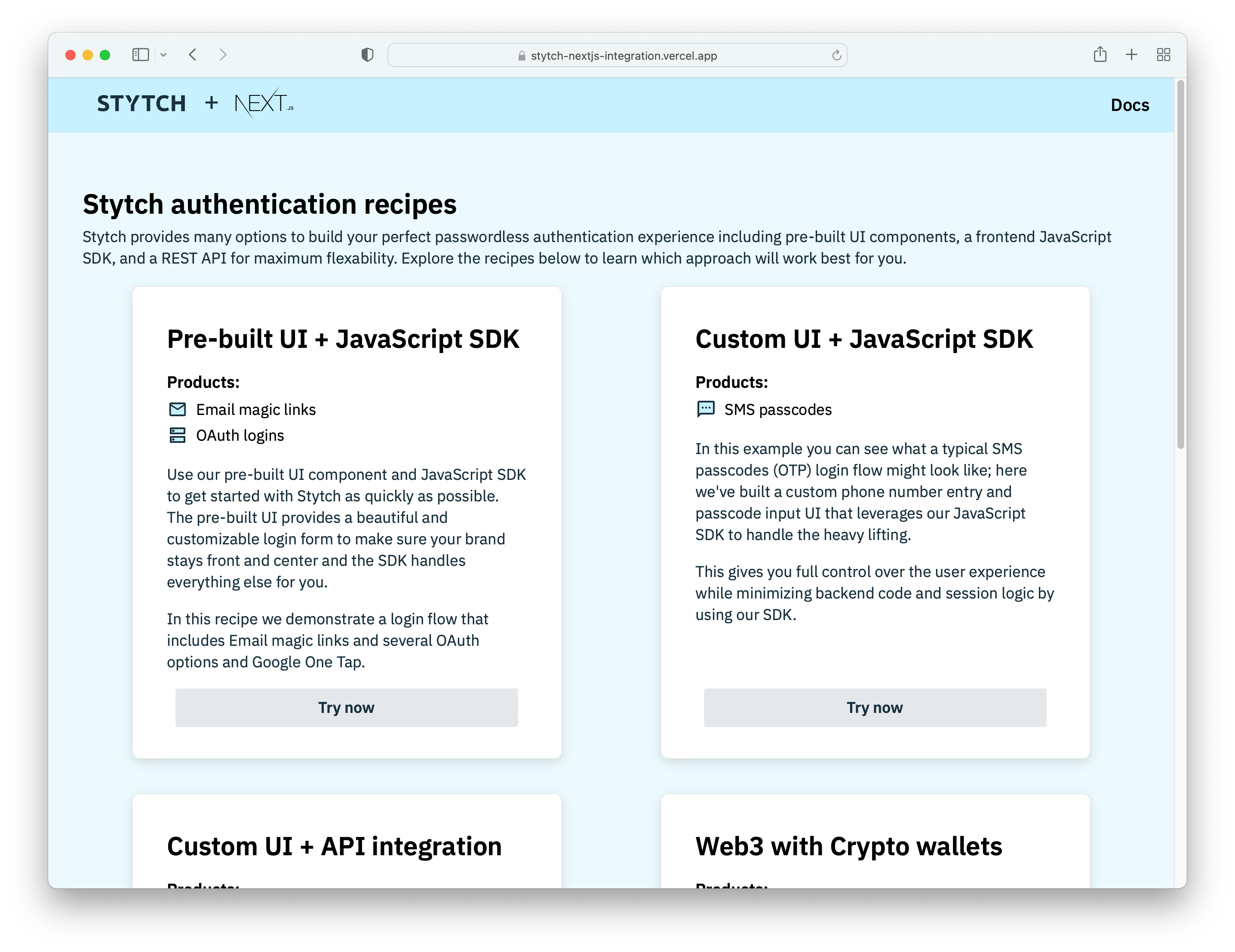Click the 'Stytch authentication recipes' page title
The height and width of the screenshot is (952, 1235).
269,204
